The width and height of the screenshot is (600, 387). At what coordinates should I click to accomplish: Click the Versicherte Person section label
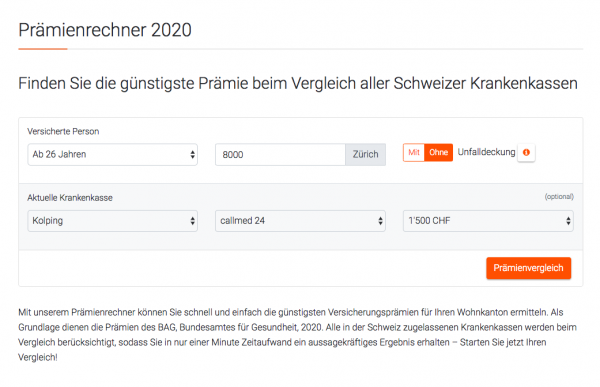click(x=63, y=131)
